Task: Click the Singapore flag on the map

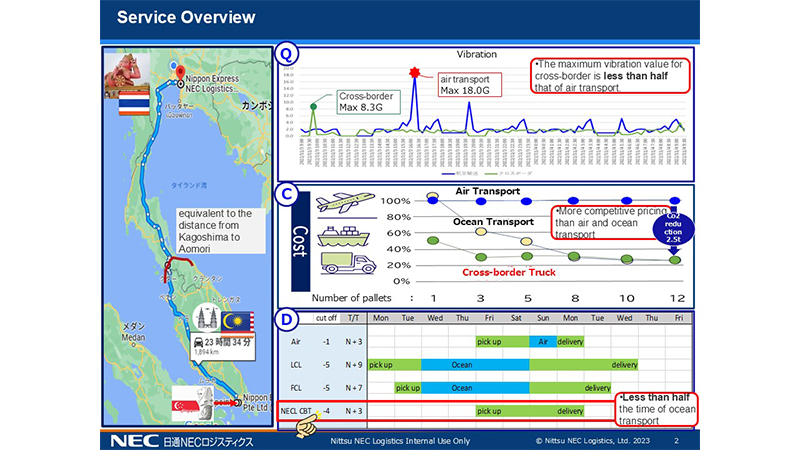Action: coord(185,405)
